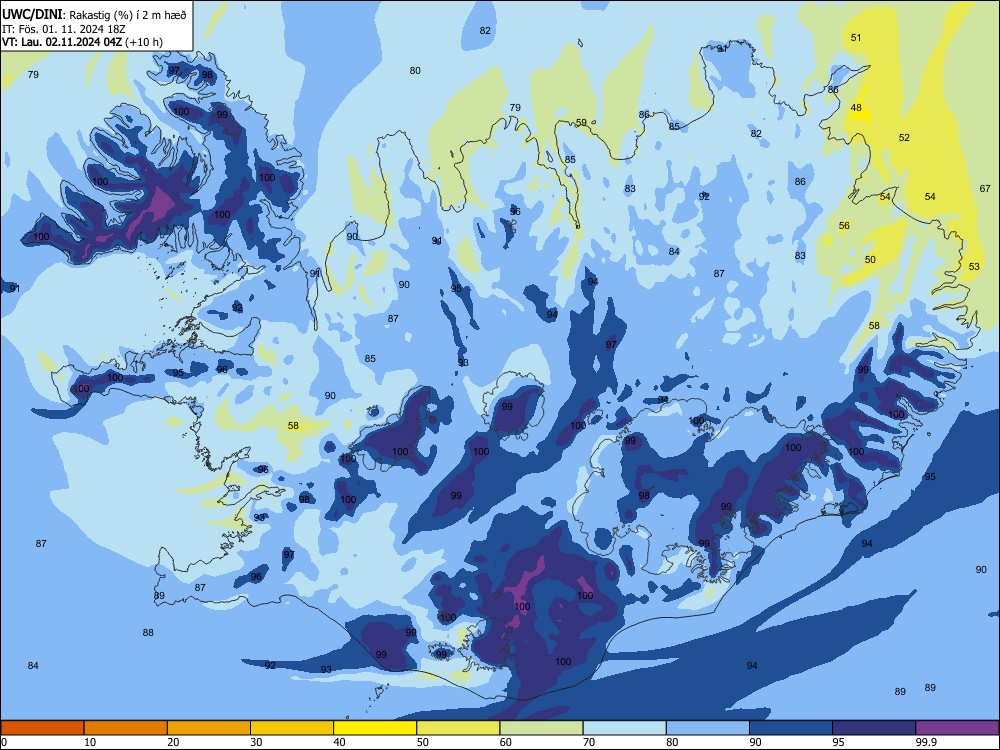Image resolution: width=1000 pixels, height=750 pixels.
Task: Click the map value '59'
Action: (x=581, y=122)
